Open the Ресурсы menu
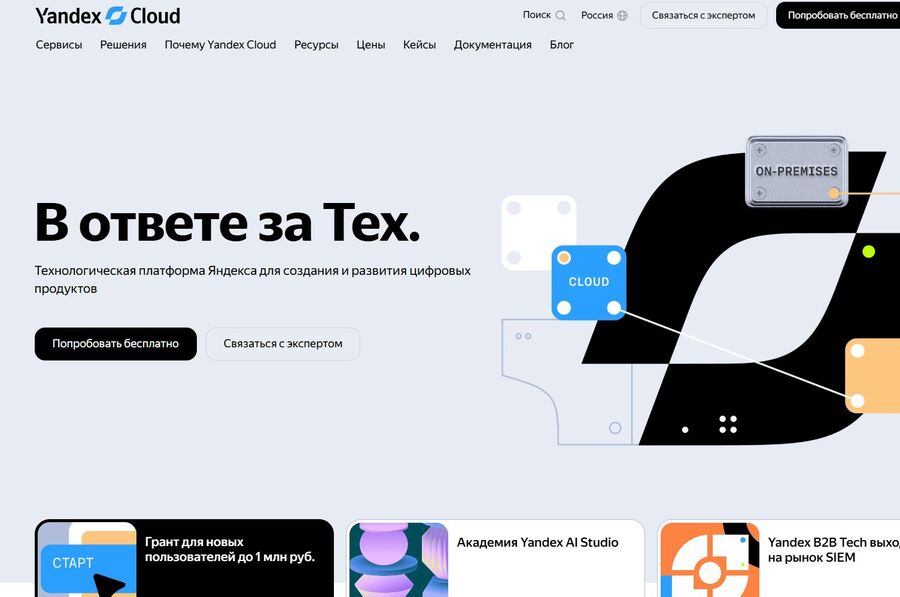900x597 pixels. [316, 45]
